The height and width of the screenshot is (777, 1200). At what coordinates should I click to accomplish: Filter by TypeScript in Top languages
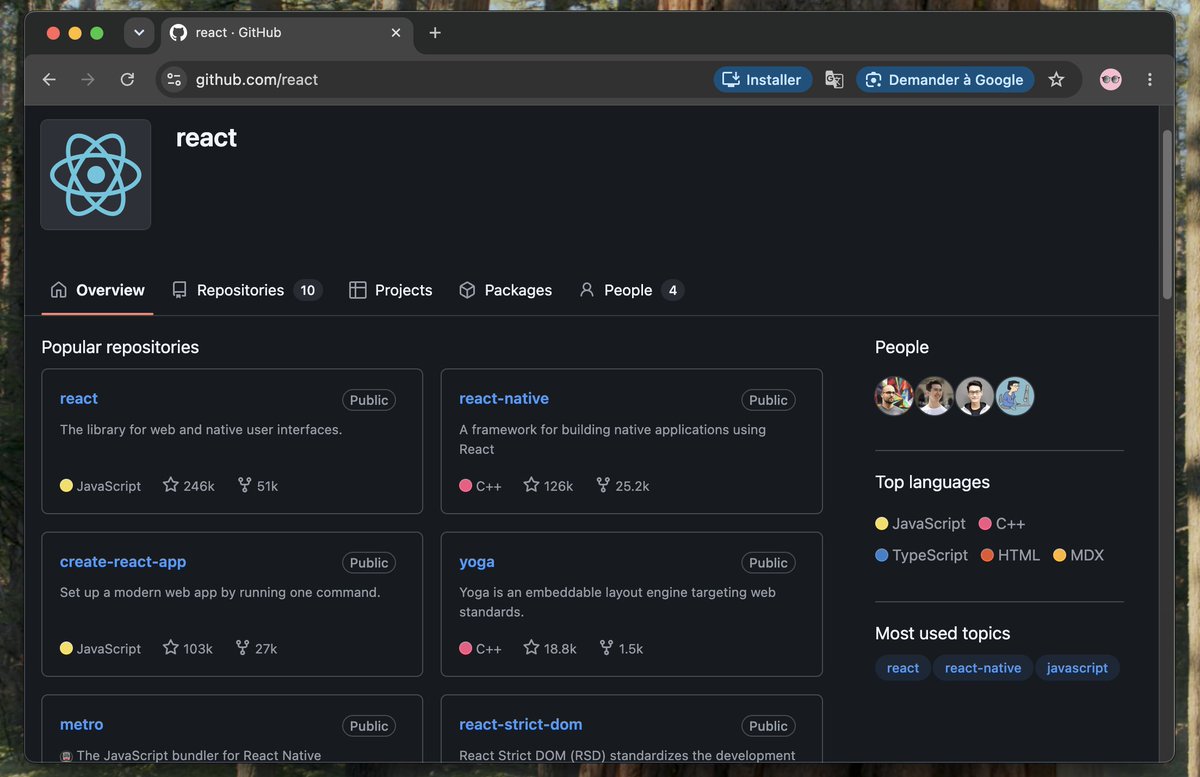point(921,555)
